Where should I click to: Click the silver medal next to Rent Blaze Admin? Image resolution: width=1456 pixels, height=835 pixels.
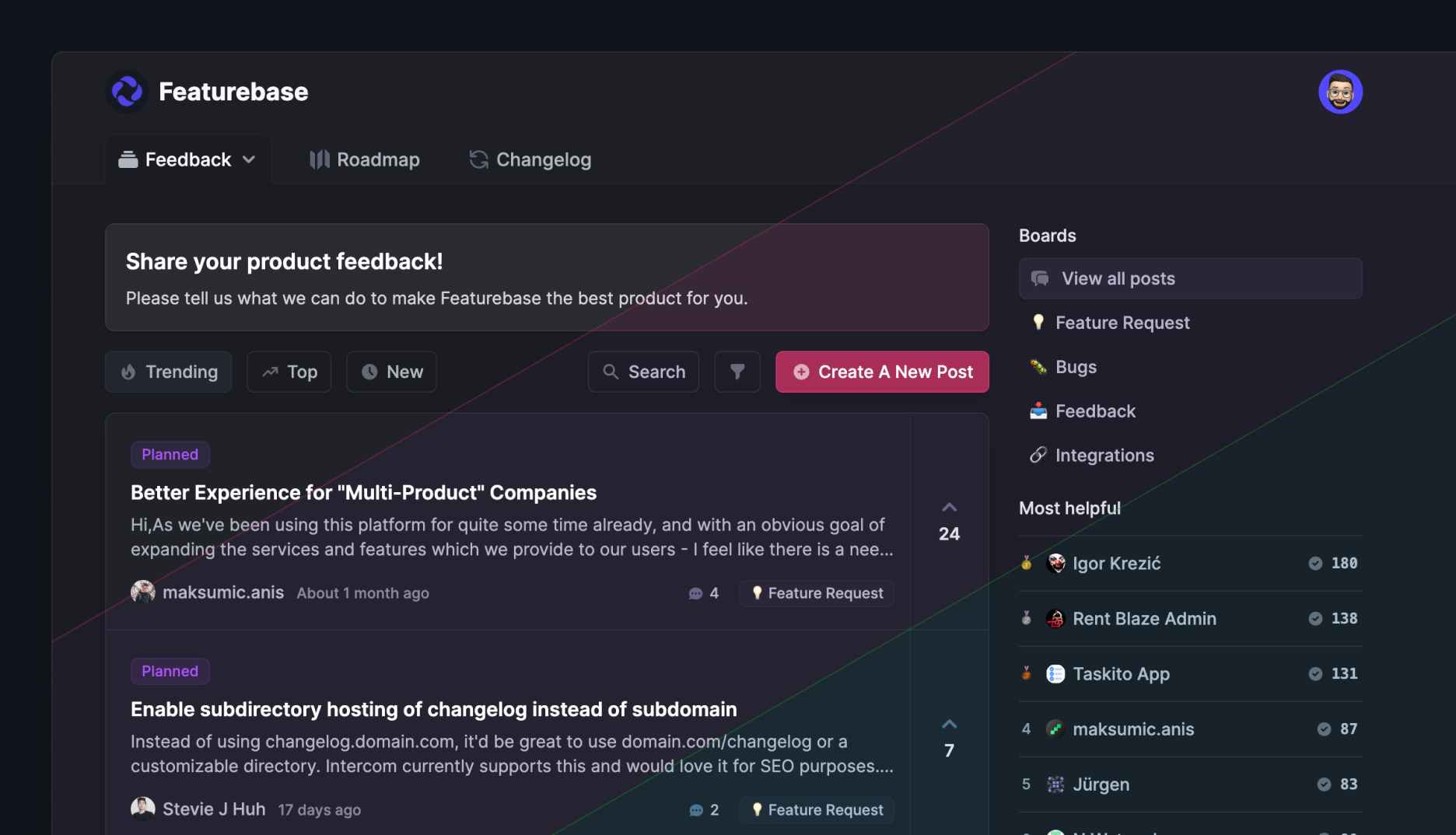point(1027,618)
